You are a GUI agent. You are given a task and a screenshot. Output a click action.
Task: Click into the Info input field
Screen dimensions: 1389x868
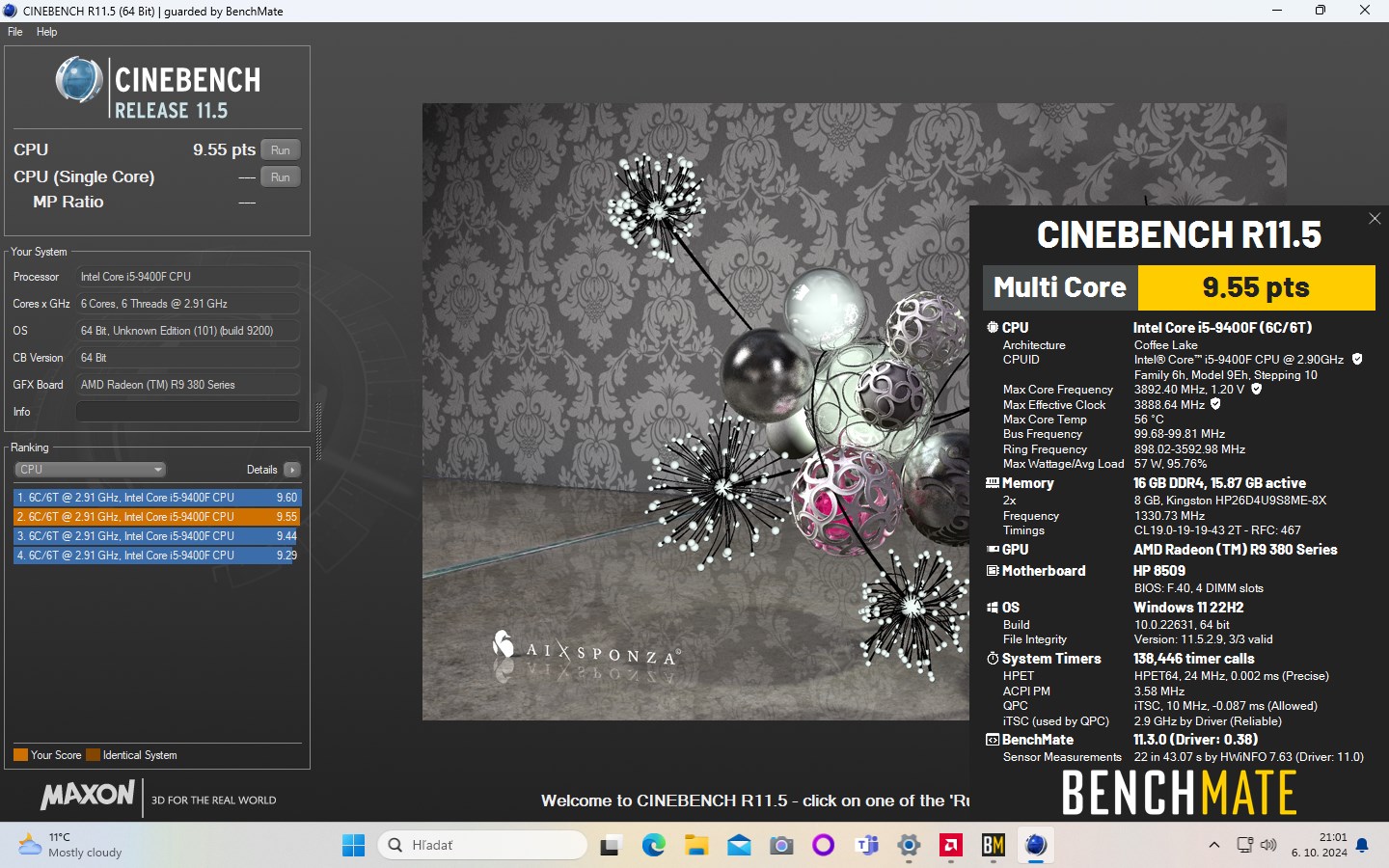pos(188,412)
